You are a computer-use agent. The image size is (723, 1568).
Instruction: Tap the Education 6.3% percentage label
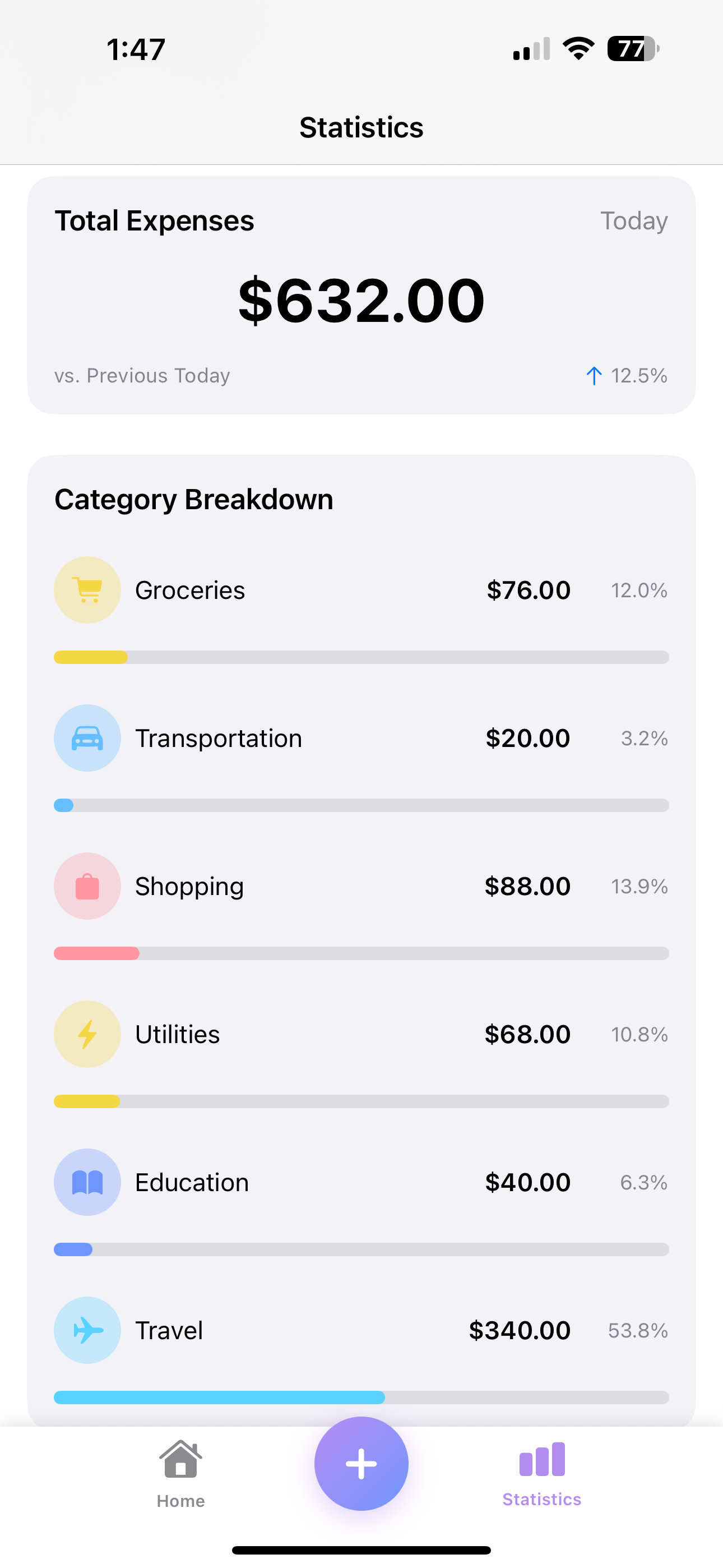pyautogui.click(x=643, y=1182)
